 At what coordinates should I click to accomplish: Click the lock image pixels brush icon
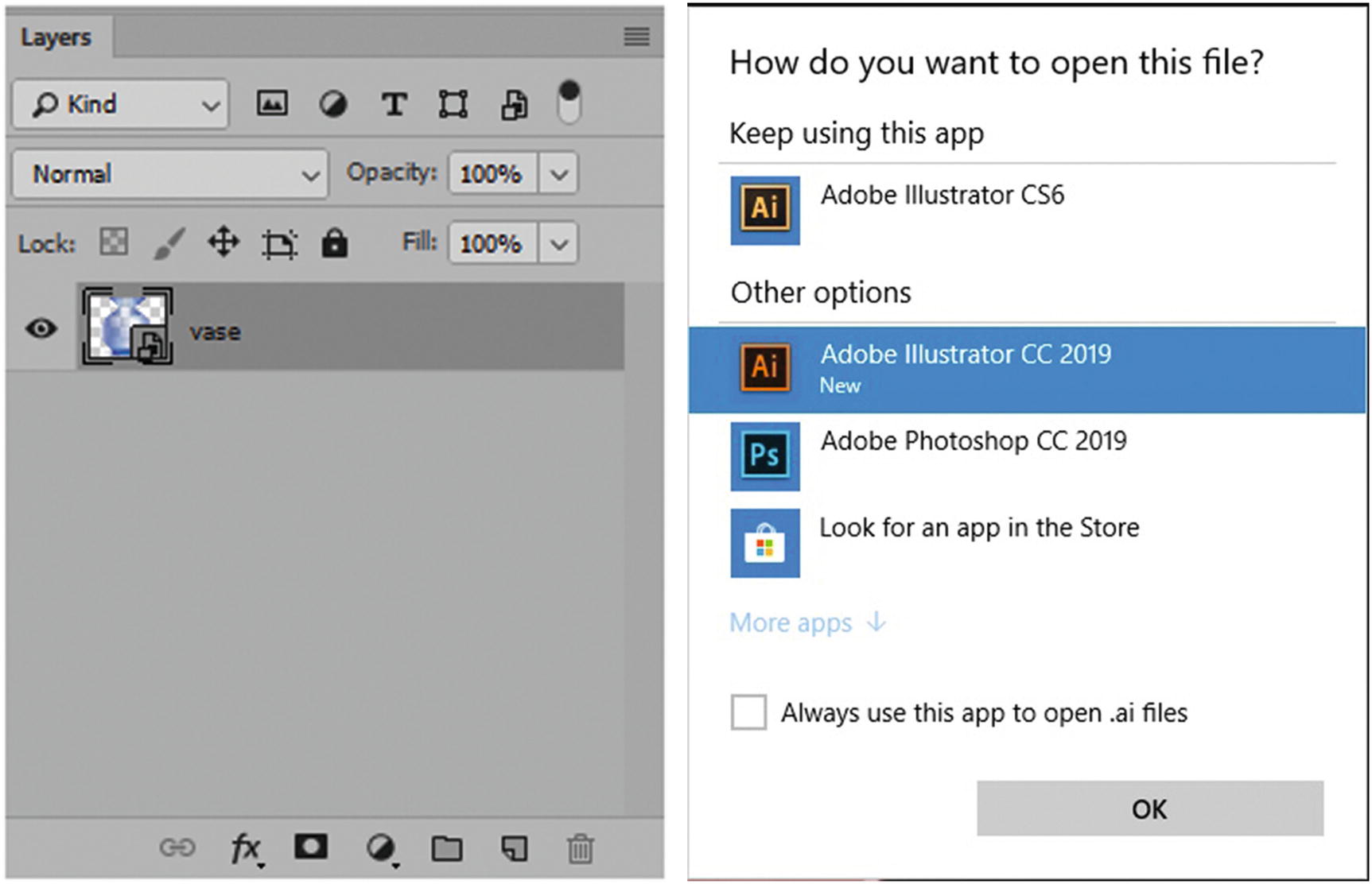coord(169,242)
